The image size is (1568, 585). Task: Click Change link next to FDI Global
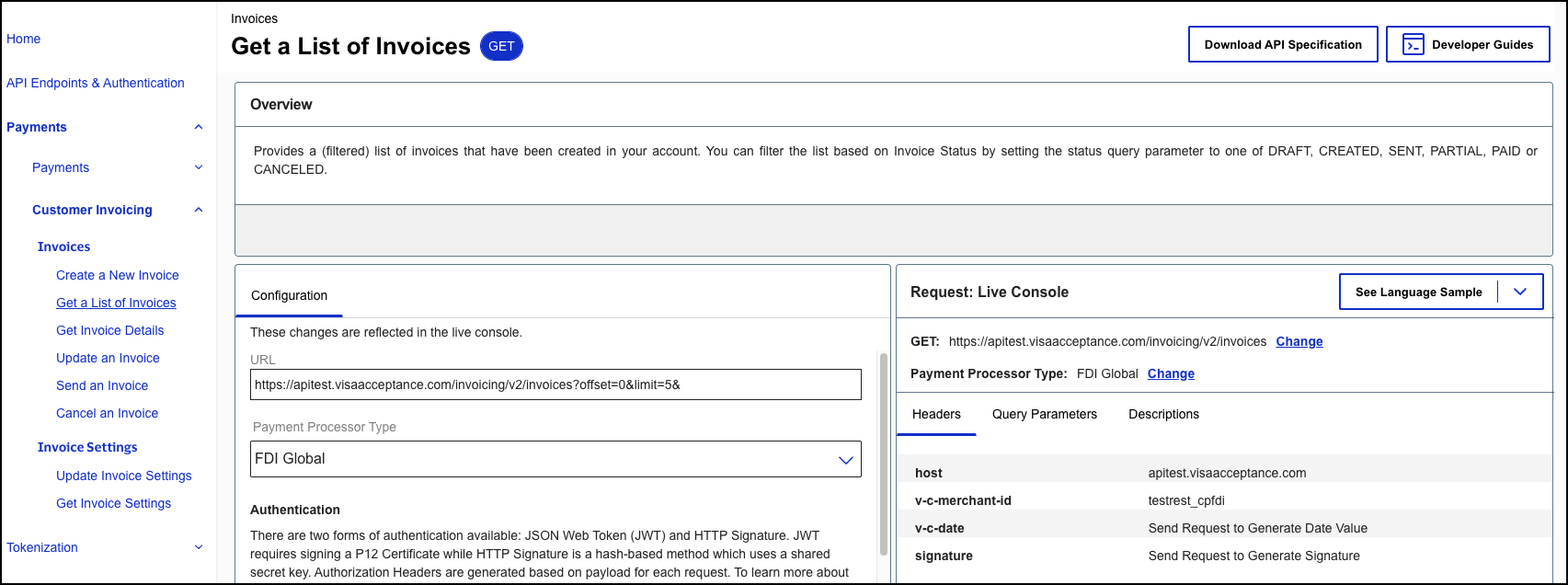[1171, 373]
